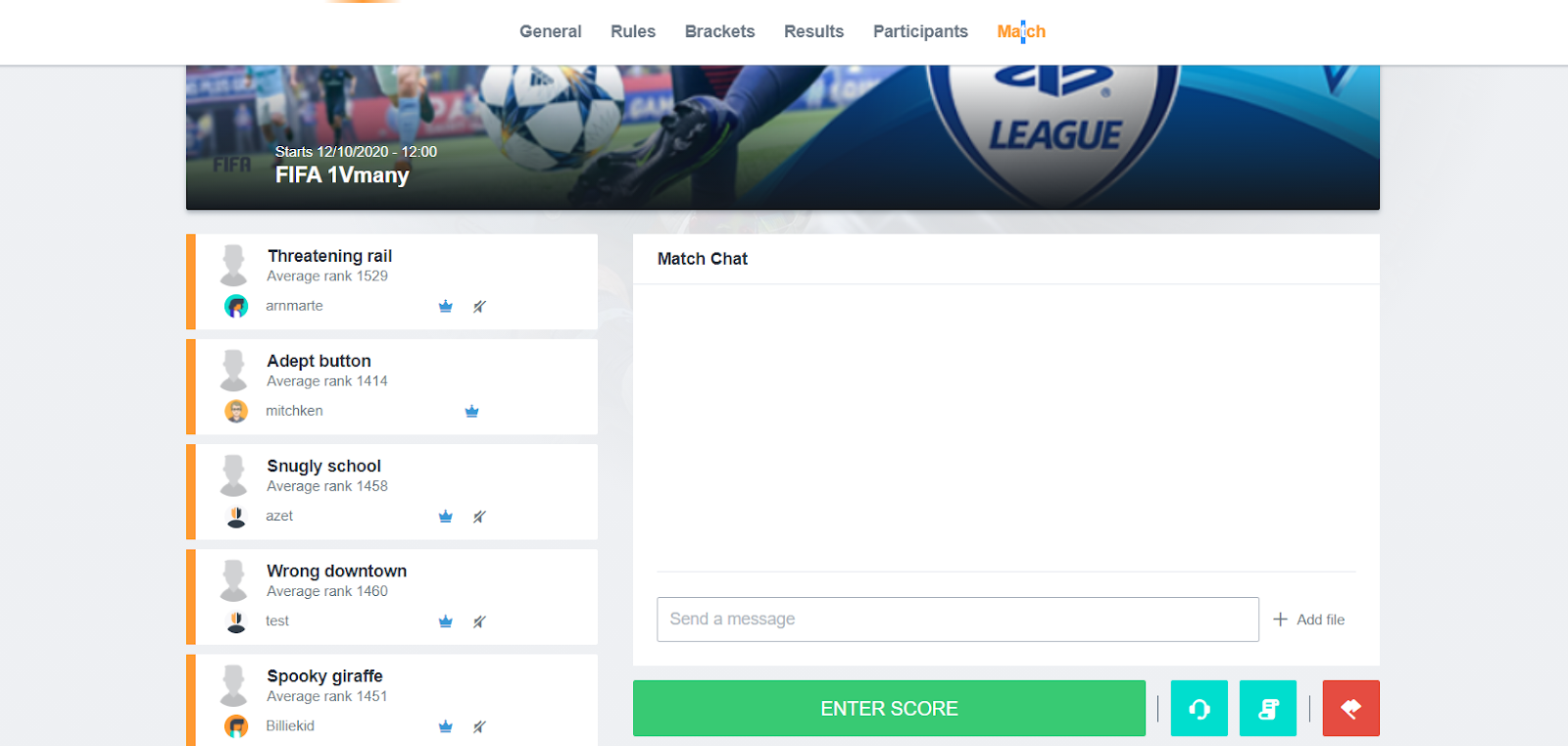The image size is (1568, 746).
Task: Open the Results tab
Action: click(x=813, y=31)
